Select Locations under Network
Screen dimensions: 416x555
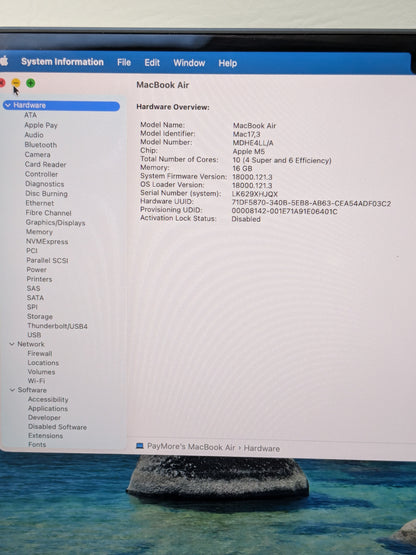pos(43,363)
